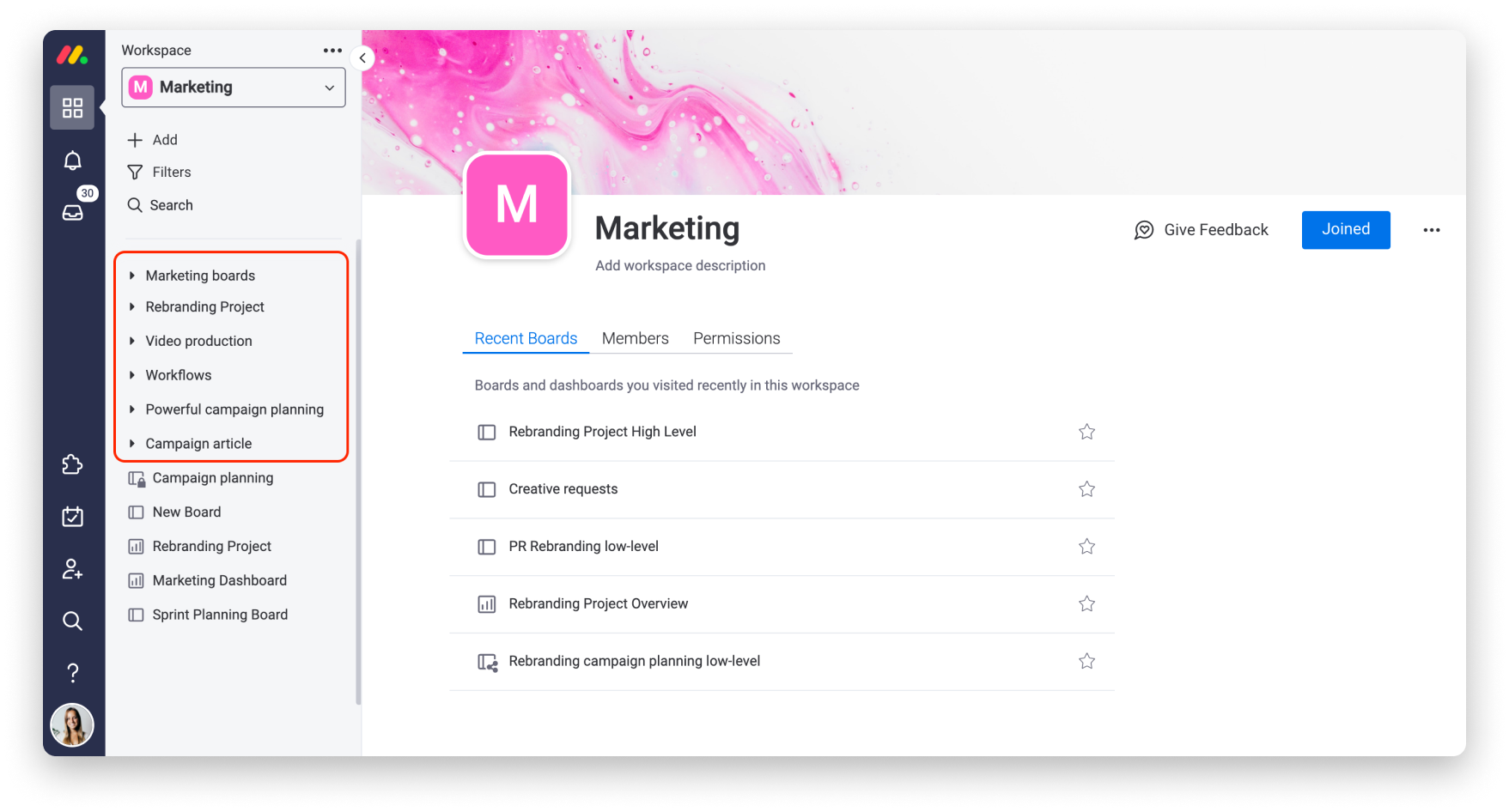Click the Marketing workspace title

(666, 228)
